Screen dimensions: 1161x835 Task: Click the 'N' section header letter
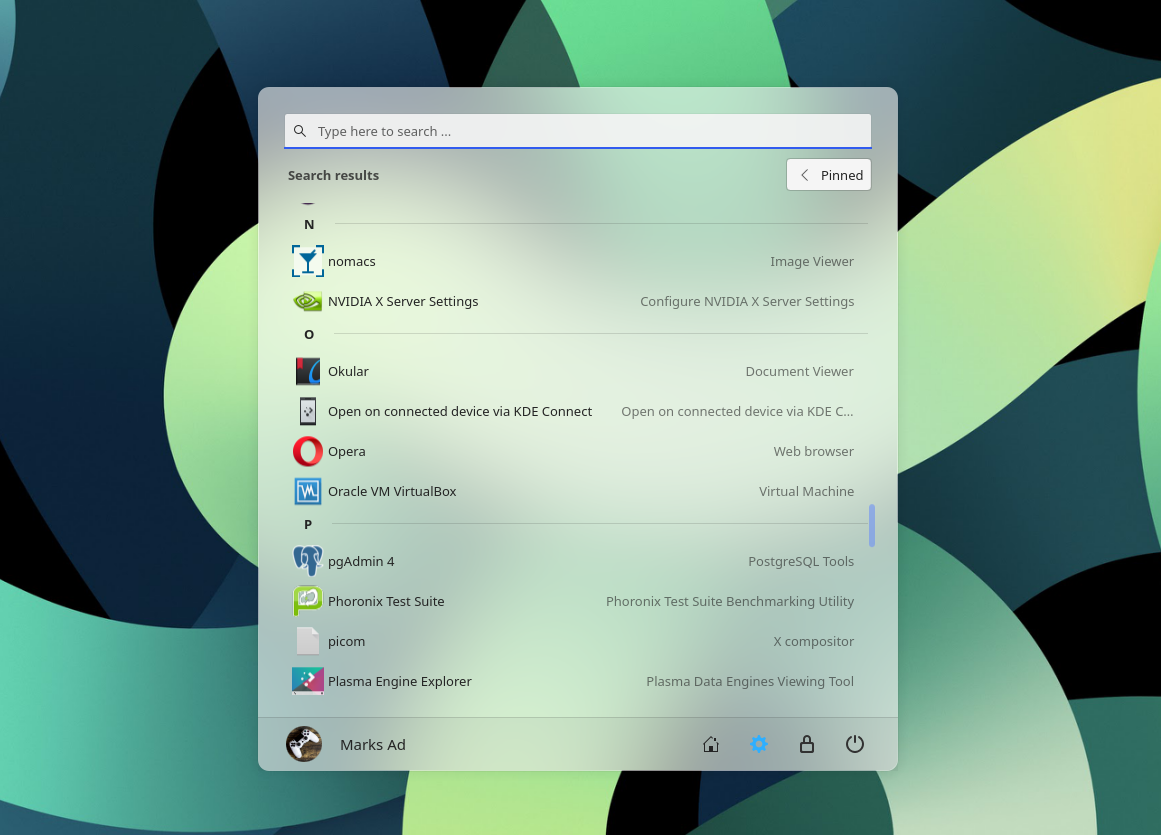click(x=309, y=224)
